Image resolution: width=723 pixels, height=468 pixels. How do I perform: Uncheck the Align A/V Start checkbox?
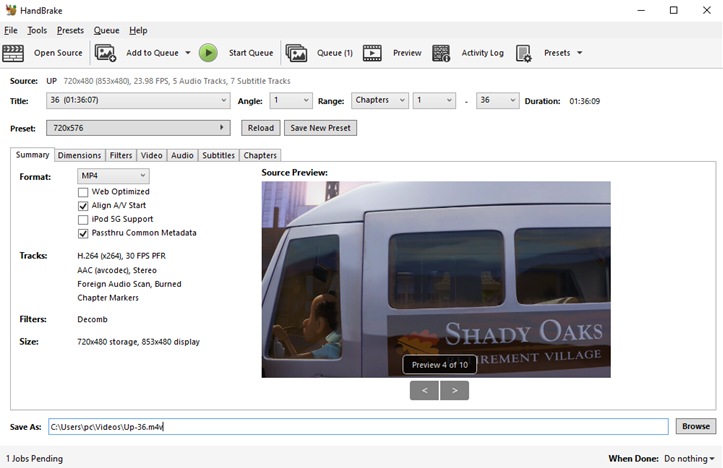click(x=83, y=206)
